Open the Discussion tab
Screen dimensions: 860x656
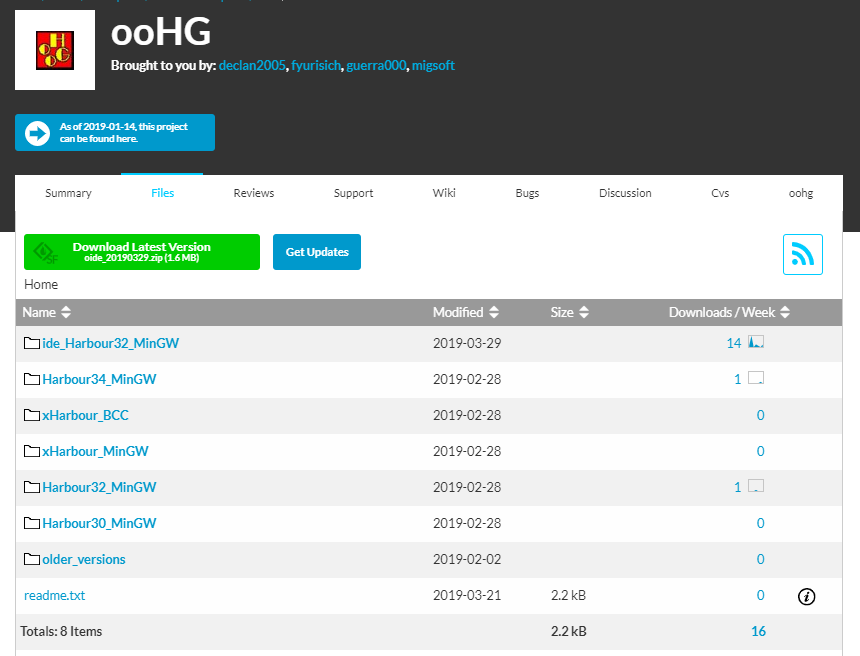(625, 193)
